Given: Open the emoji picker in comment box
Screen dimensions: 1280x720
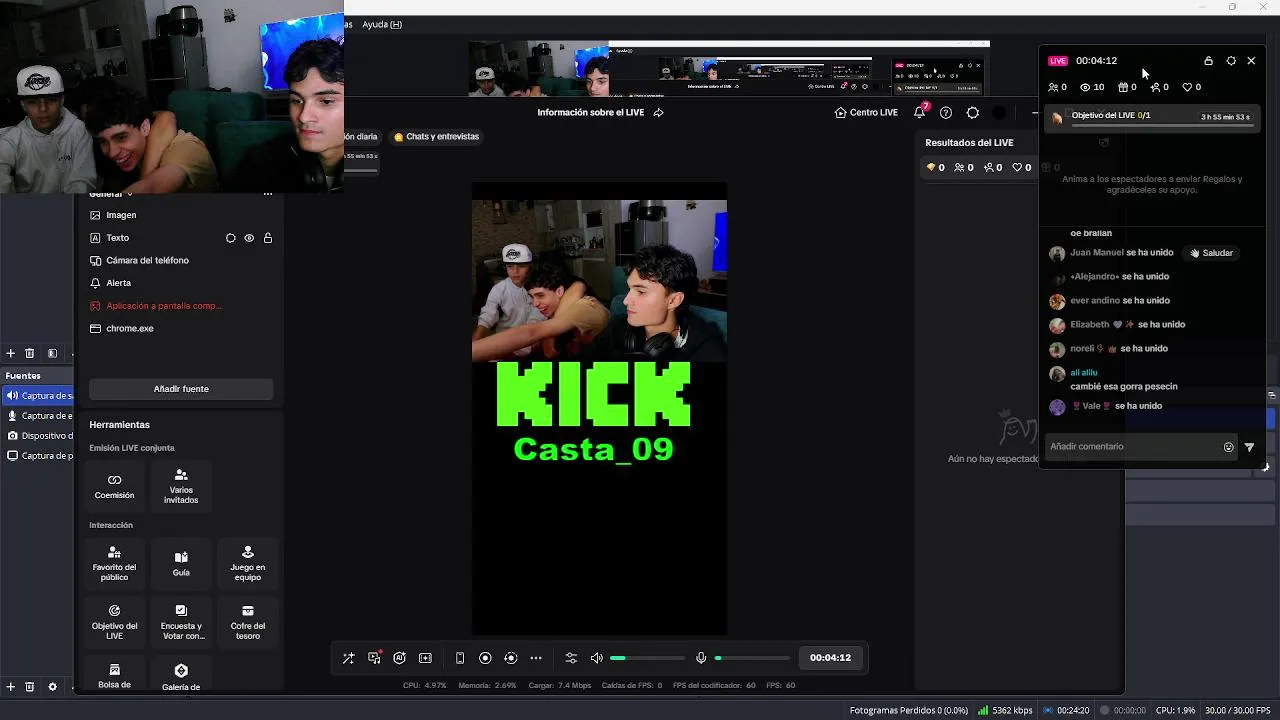Looking at the screenshot, I should [1229, 447].
